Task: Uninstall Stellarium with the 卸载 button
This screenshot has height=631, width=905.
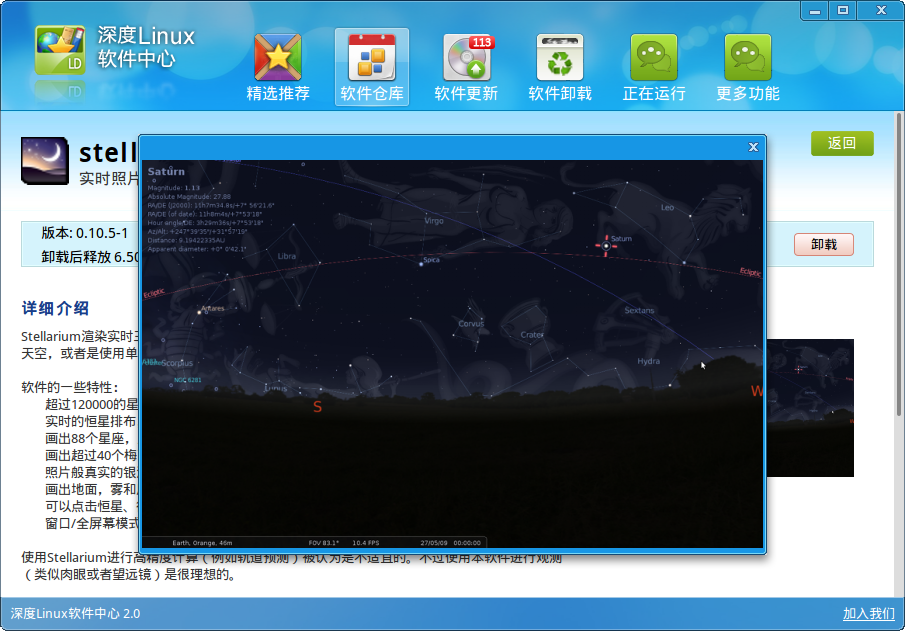Action: coord(824,244)
